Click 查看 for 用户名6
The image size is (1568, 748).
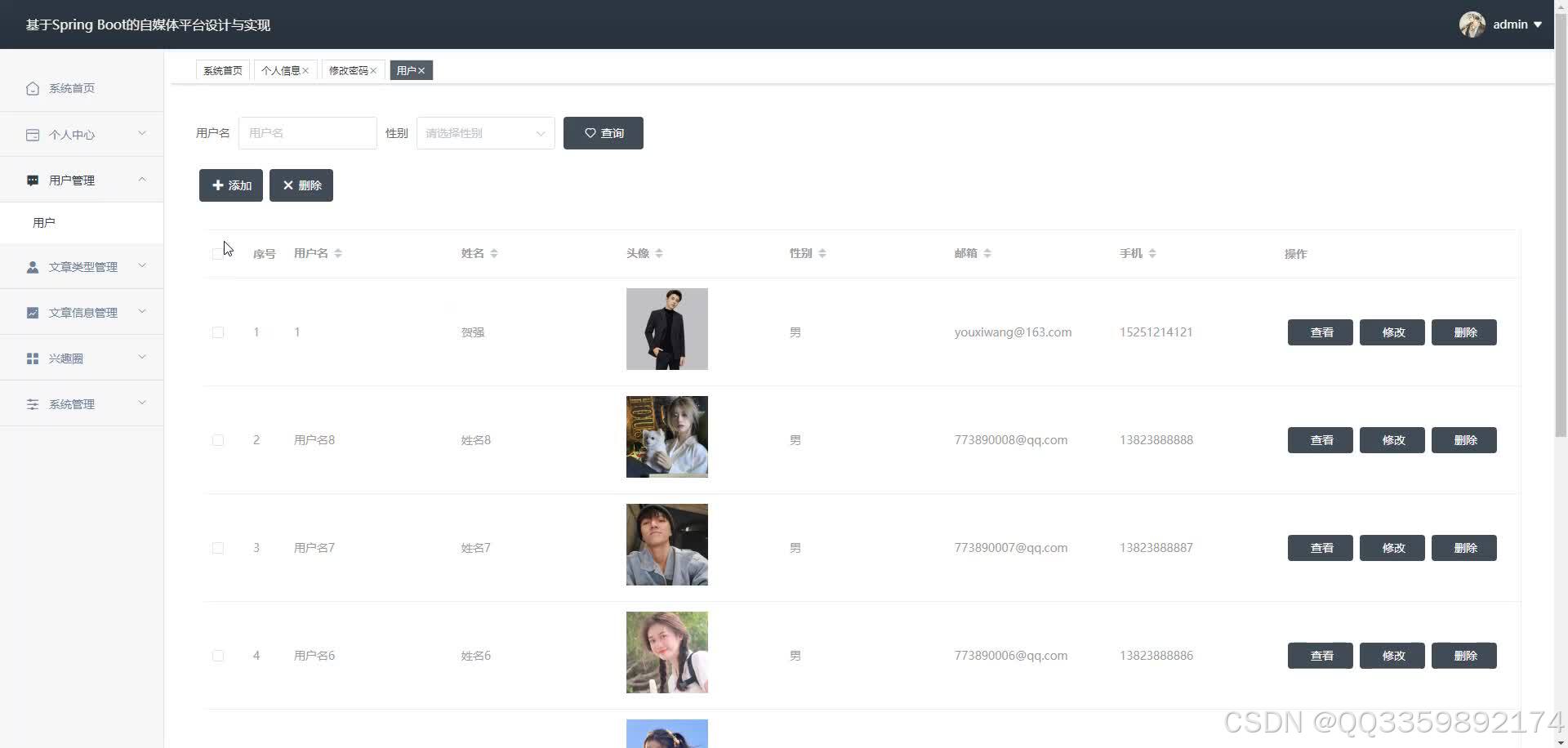pos(1321,656)
